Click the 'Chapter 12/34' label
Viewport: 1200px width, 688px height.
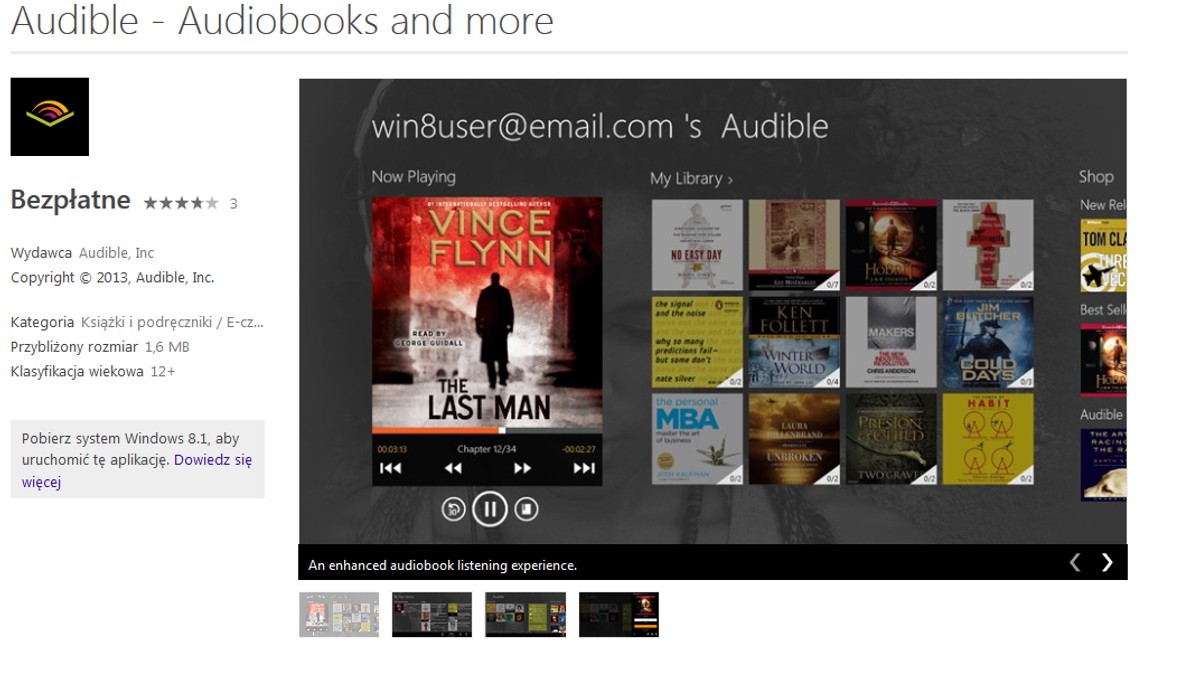pyautogui.click(x=487, y=449)
